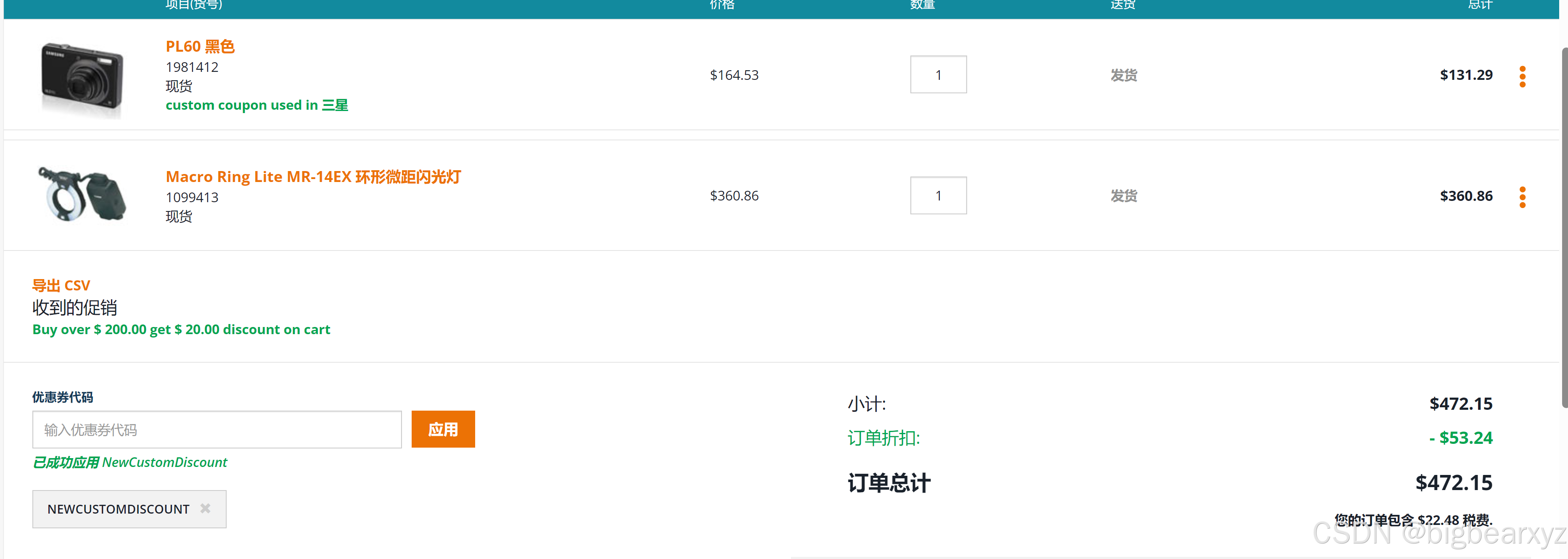Open the PL60 黑色 product link
This screenshot has height=559, width=1568.
coord(200,46)
